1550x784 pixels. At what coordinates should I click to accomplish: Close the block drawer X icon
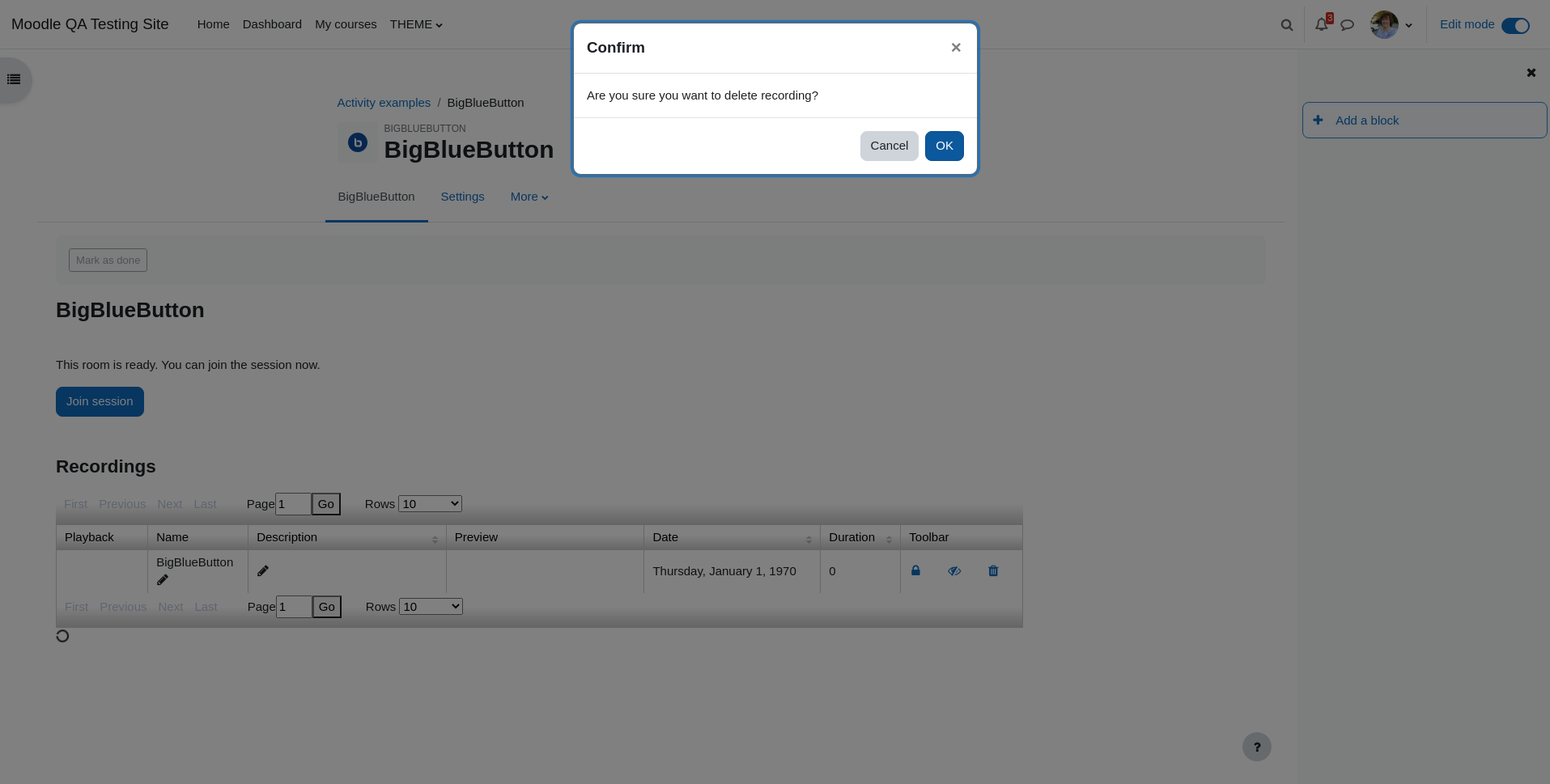1531,73
